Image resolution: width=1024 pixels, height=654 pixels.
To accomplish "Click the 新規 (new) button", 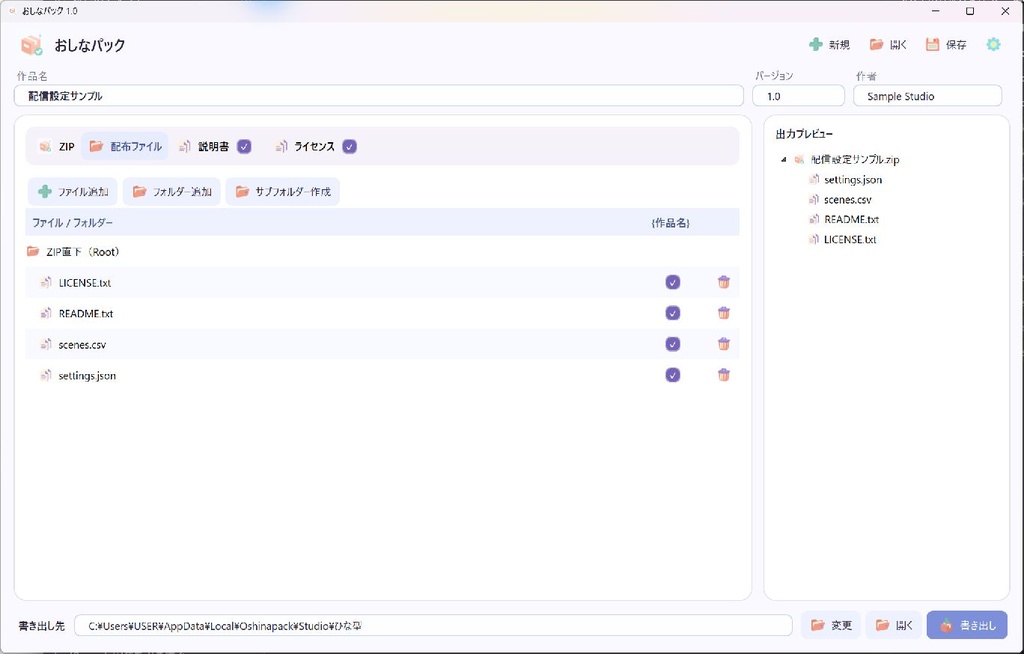I will tap(829, 44).
